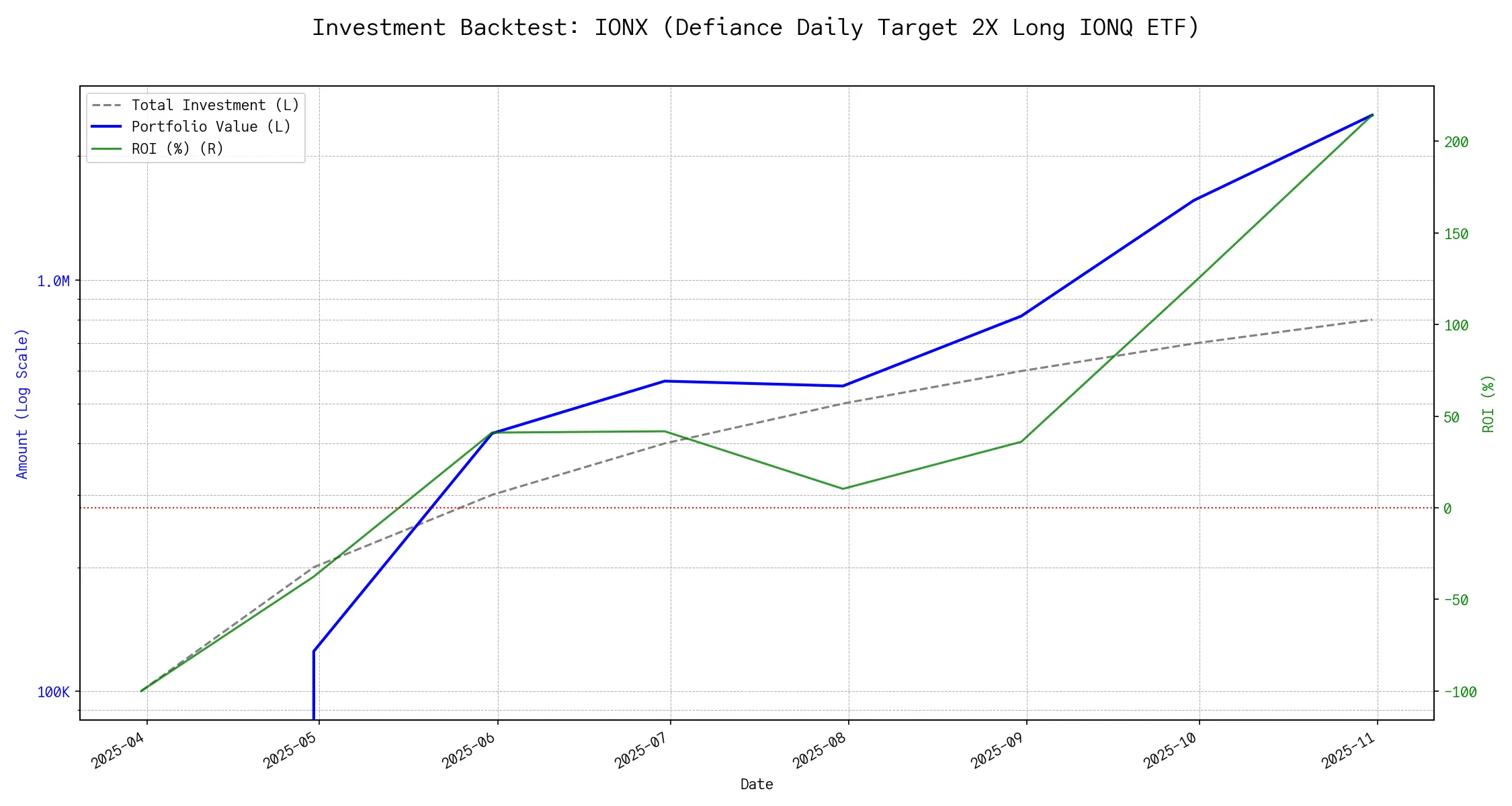The height and width of the screenshot is (806, 1512).
Task: Click the blue line swatch in the legend
Action: 106,127
